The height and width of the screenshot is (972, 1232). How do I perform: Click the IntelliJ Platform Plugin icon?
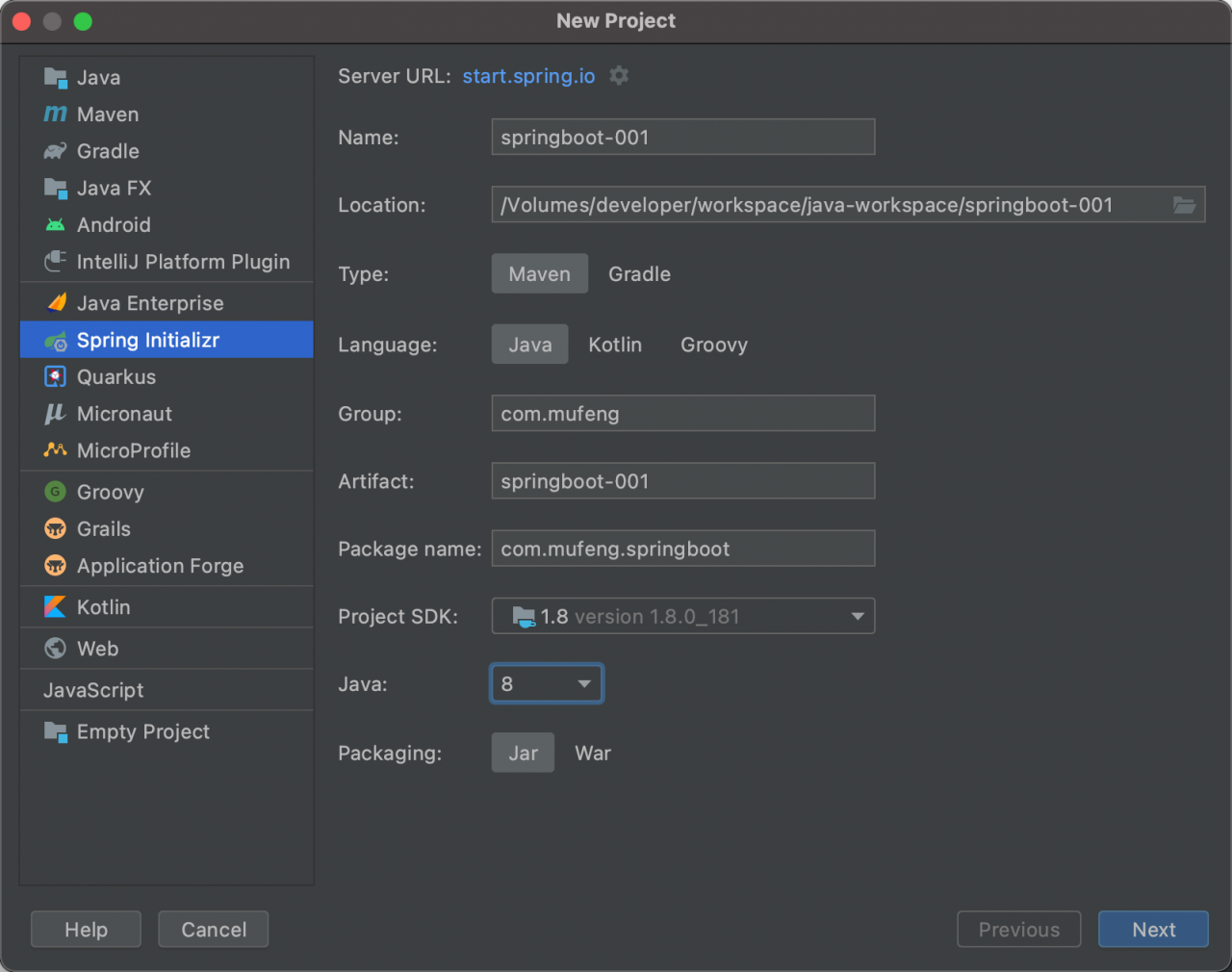point(56,262)
